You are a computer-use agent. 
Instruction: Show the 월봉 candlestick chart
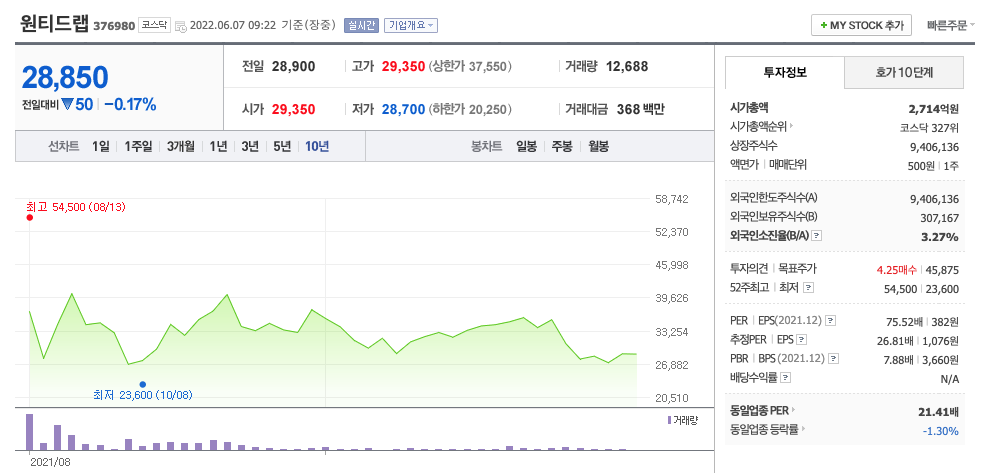coord(598,147)
